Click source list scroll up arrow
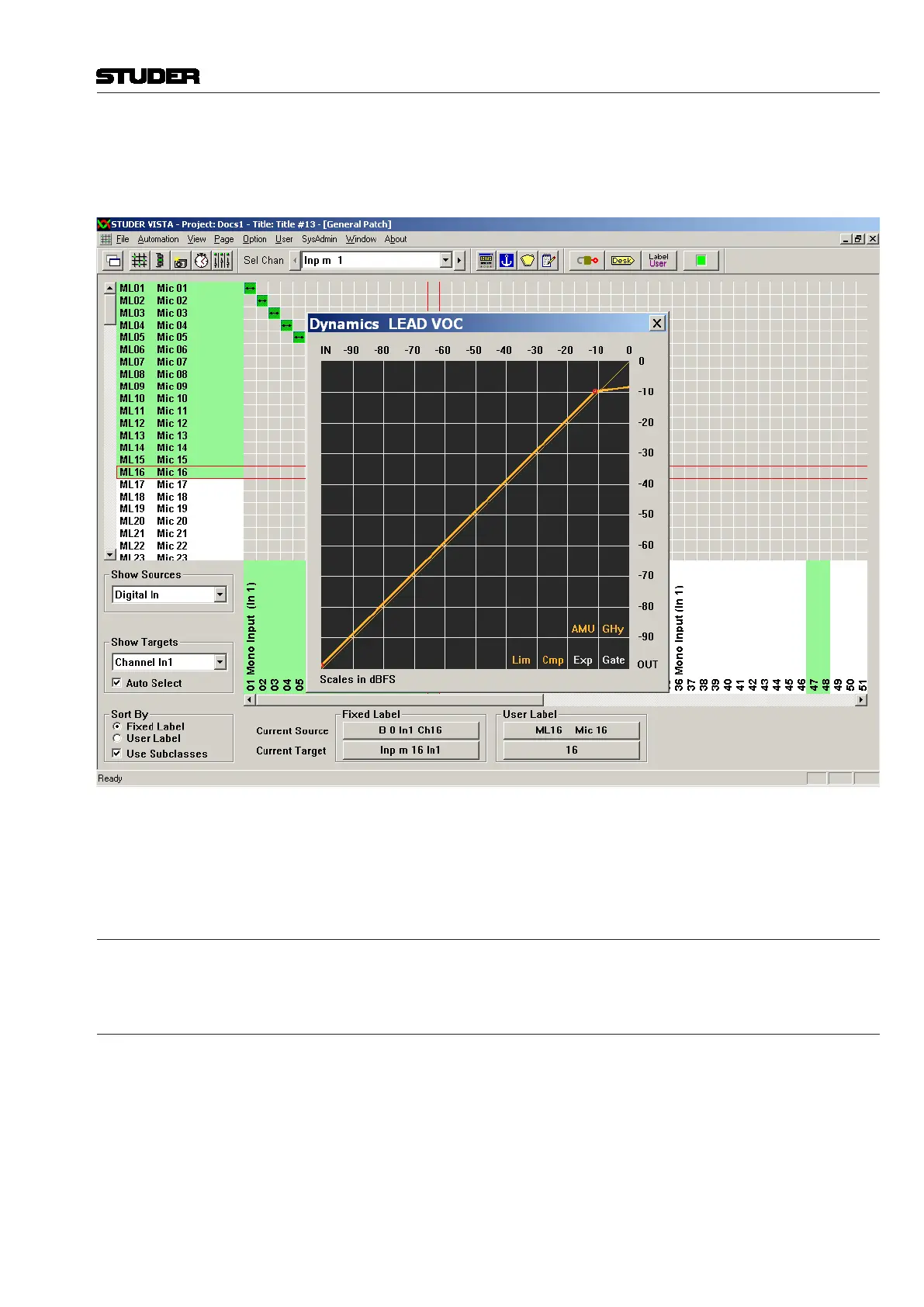Screen dimensions: 924x1307 click(x=110, y=288)
